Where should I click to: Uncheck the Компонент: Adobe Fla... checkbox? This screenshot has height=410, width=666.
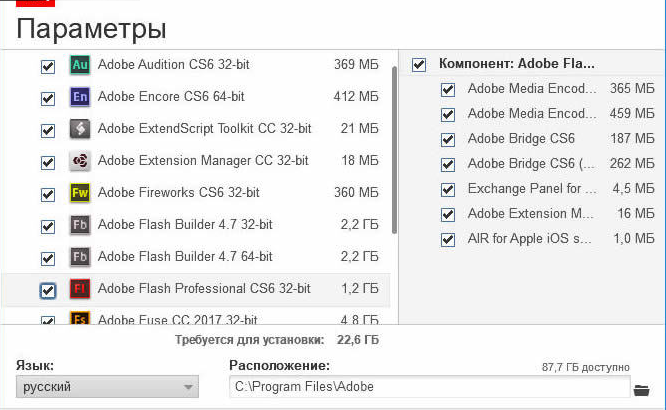pos(419,65)
